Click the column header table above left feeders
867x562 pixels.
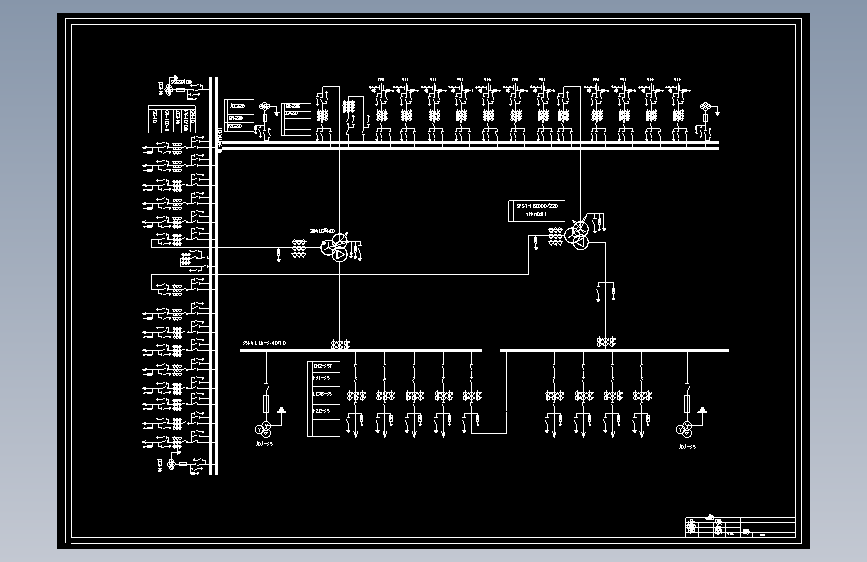click(172, 119)
